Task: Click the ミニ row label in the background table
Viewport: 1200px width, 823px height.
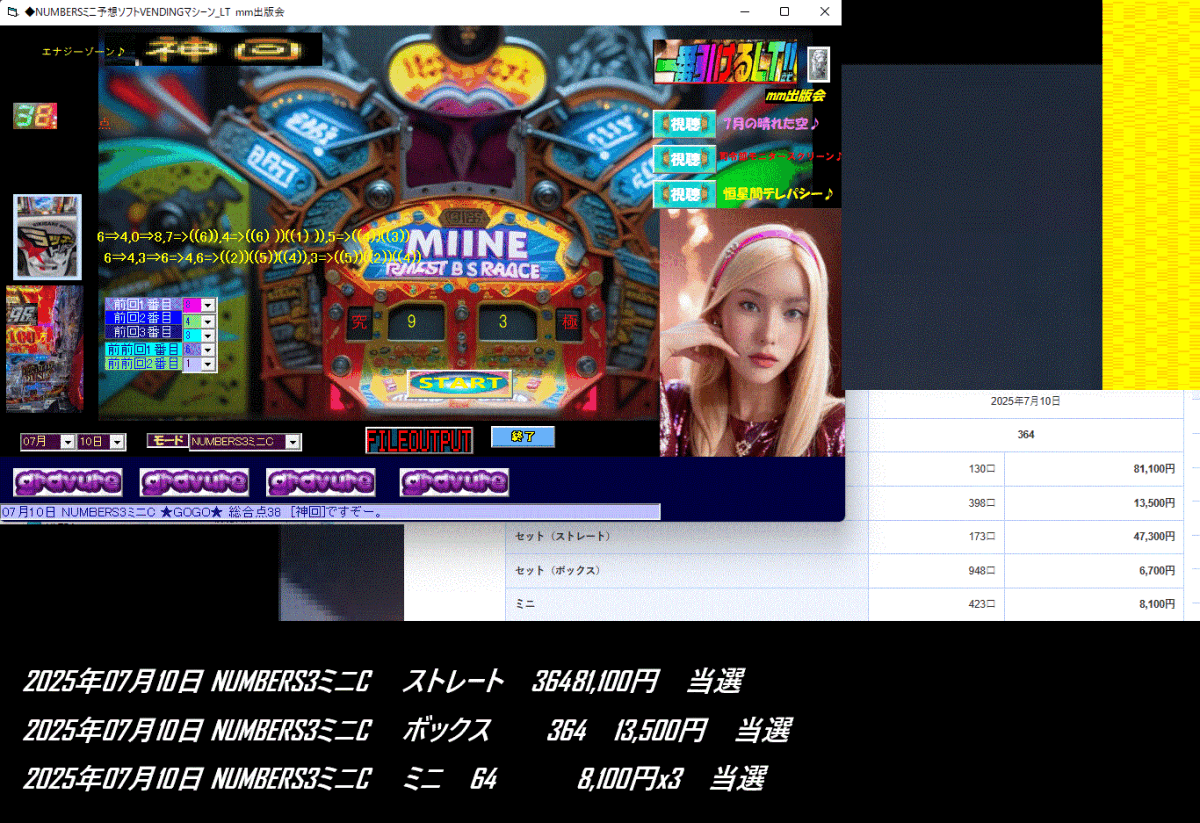Action: coord(525,604)
